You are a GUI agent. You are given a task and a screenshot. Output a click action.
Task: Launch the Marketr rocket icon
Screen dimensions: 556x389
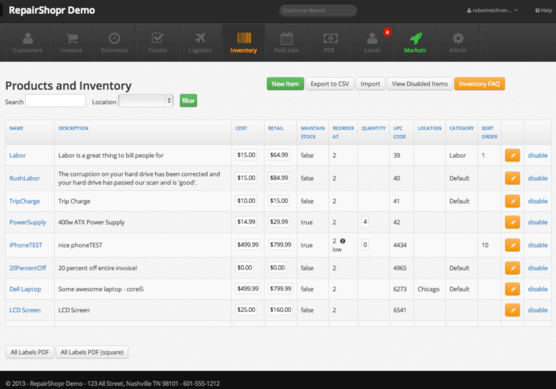click(x=416, y=38)
